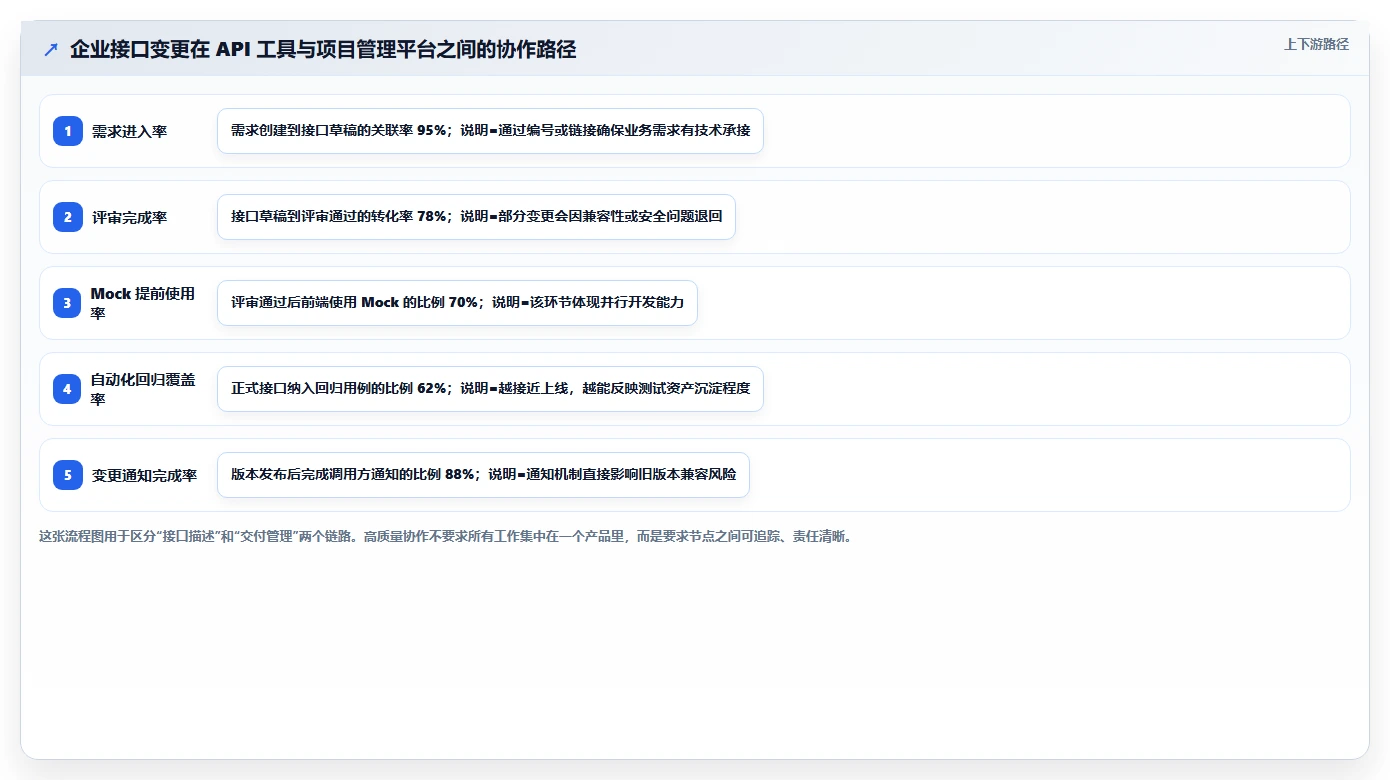Viewport: 1390px width, 780px height.
Task: Select the step 1 number badge
Action: point(68,131)
